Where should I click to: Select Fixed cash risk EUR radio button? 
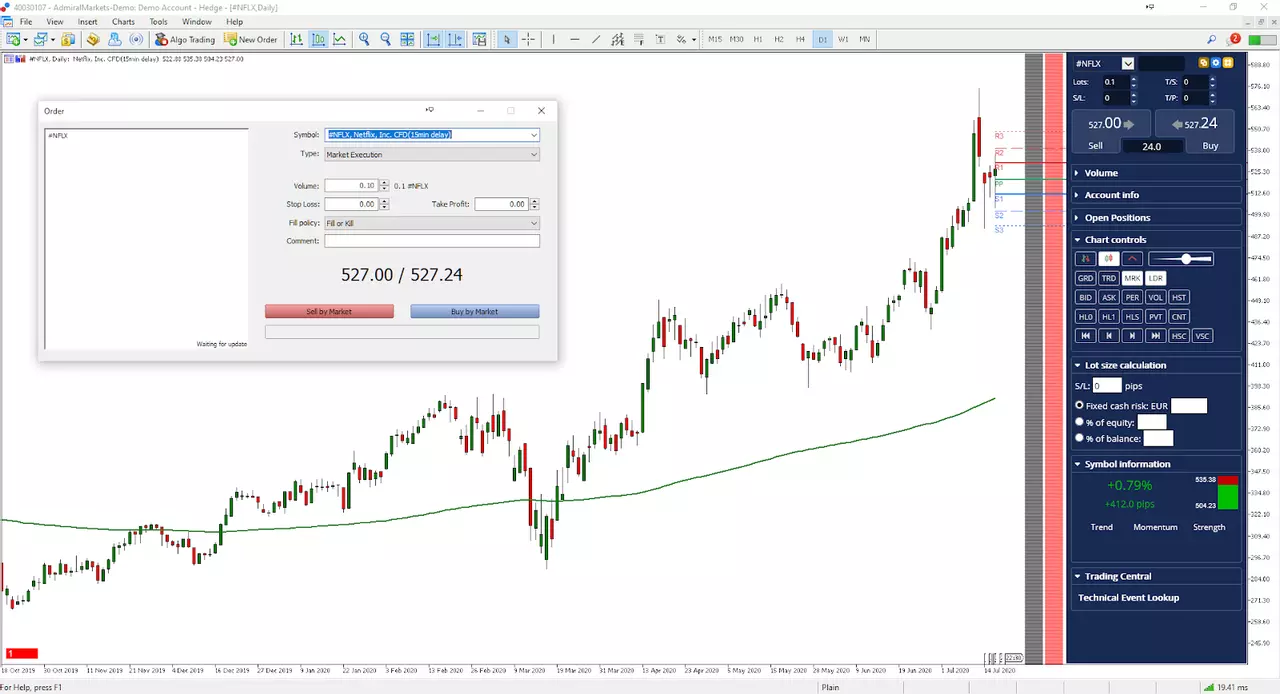(1080, 405)
